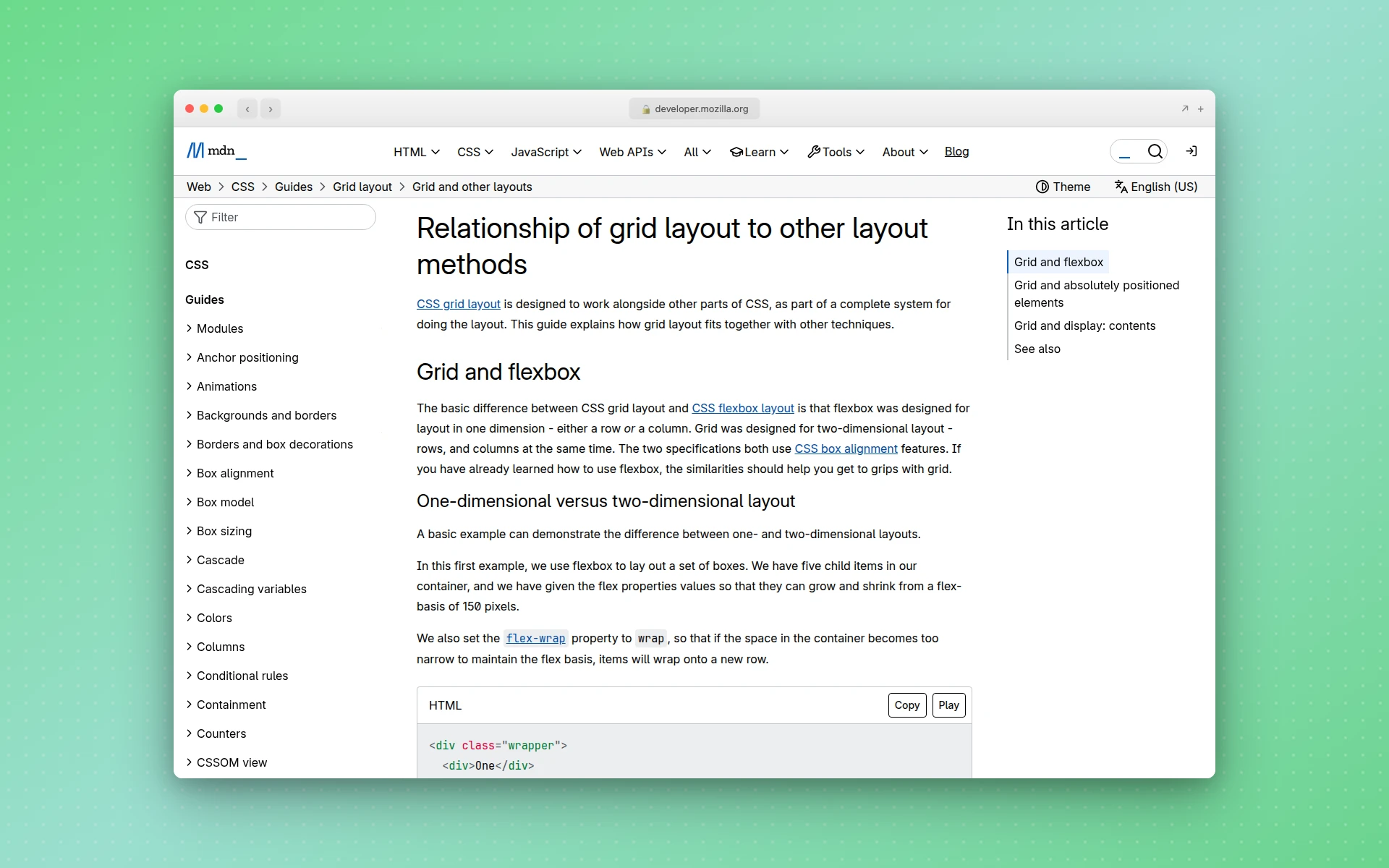Open the About menu

tap(905, 152)
